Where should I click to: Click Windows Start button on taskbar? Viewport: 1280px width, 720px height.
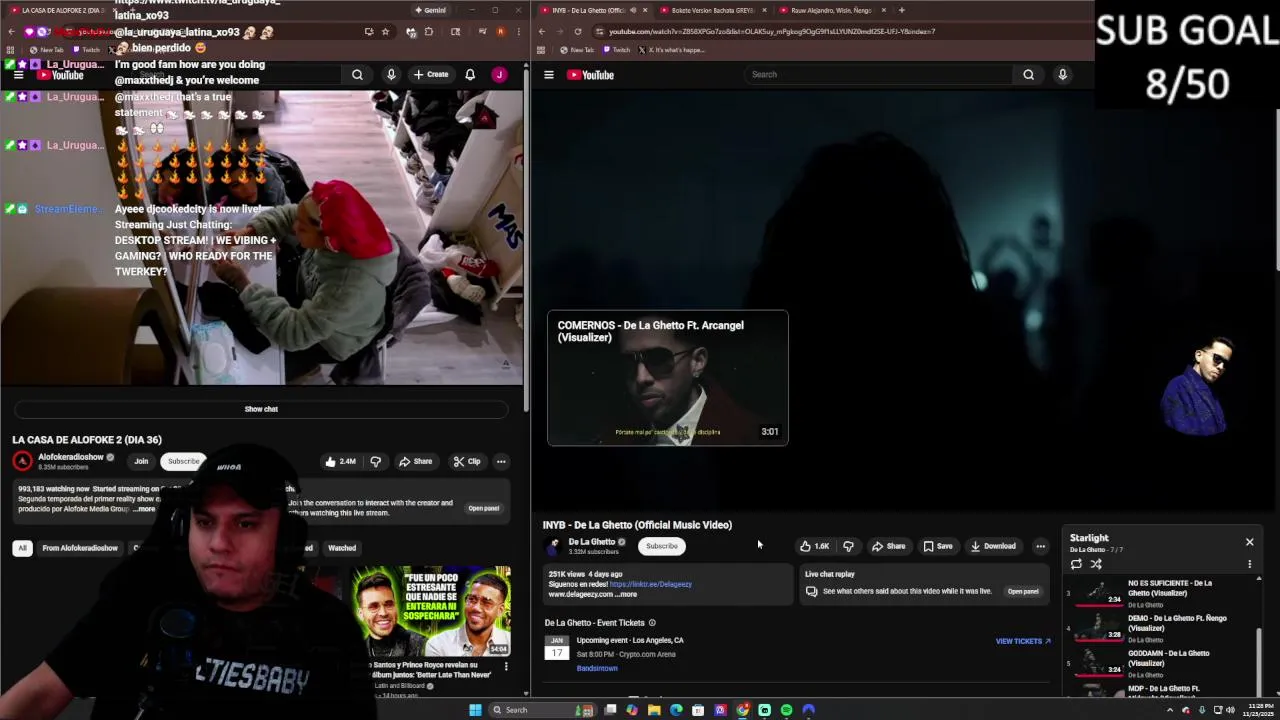click(x=475, y=710)
